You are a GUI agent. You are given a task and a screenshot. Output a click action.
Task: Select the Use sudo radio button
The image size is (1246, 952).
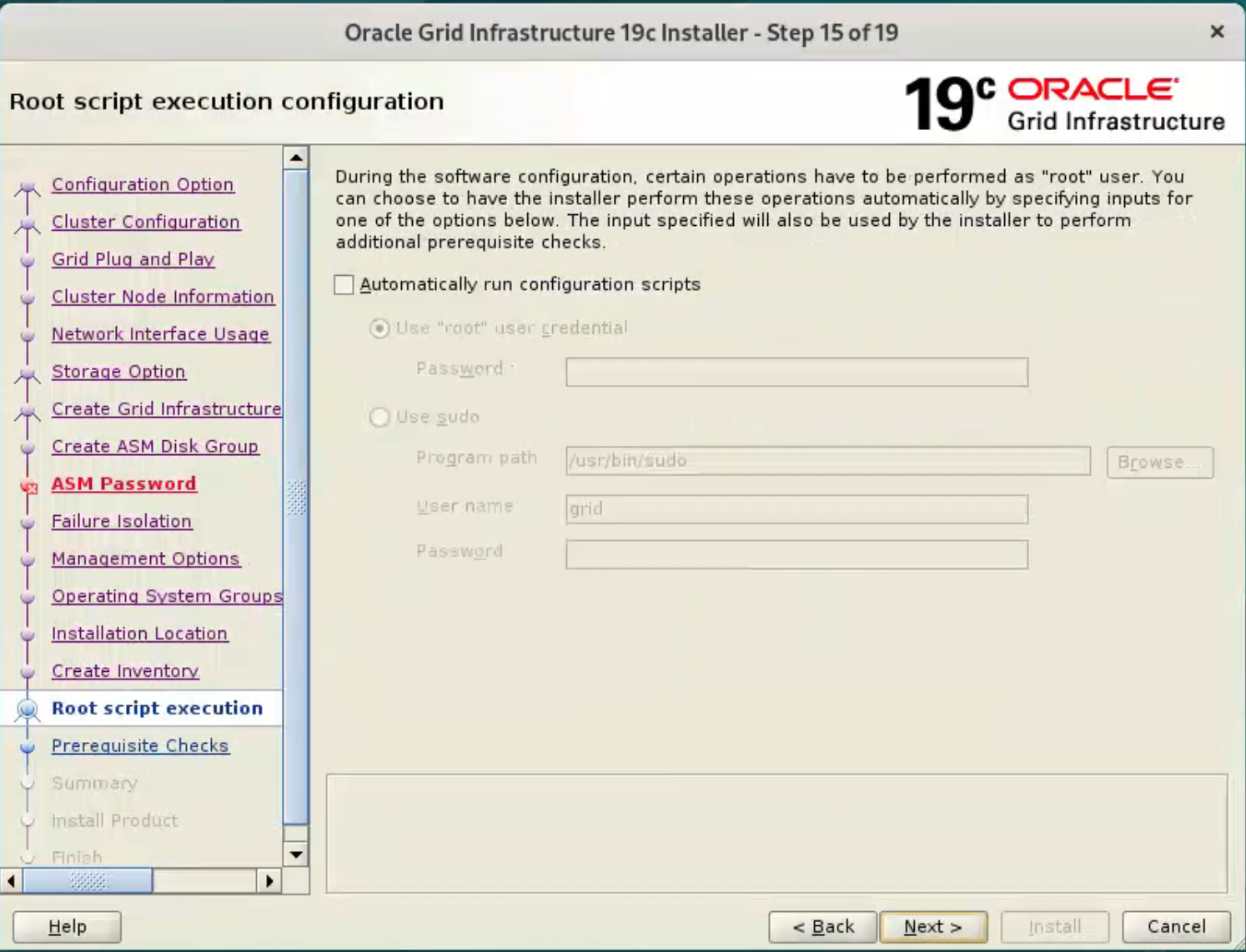coord(379,417)
